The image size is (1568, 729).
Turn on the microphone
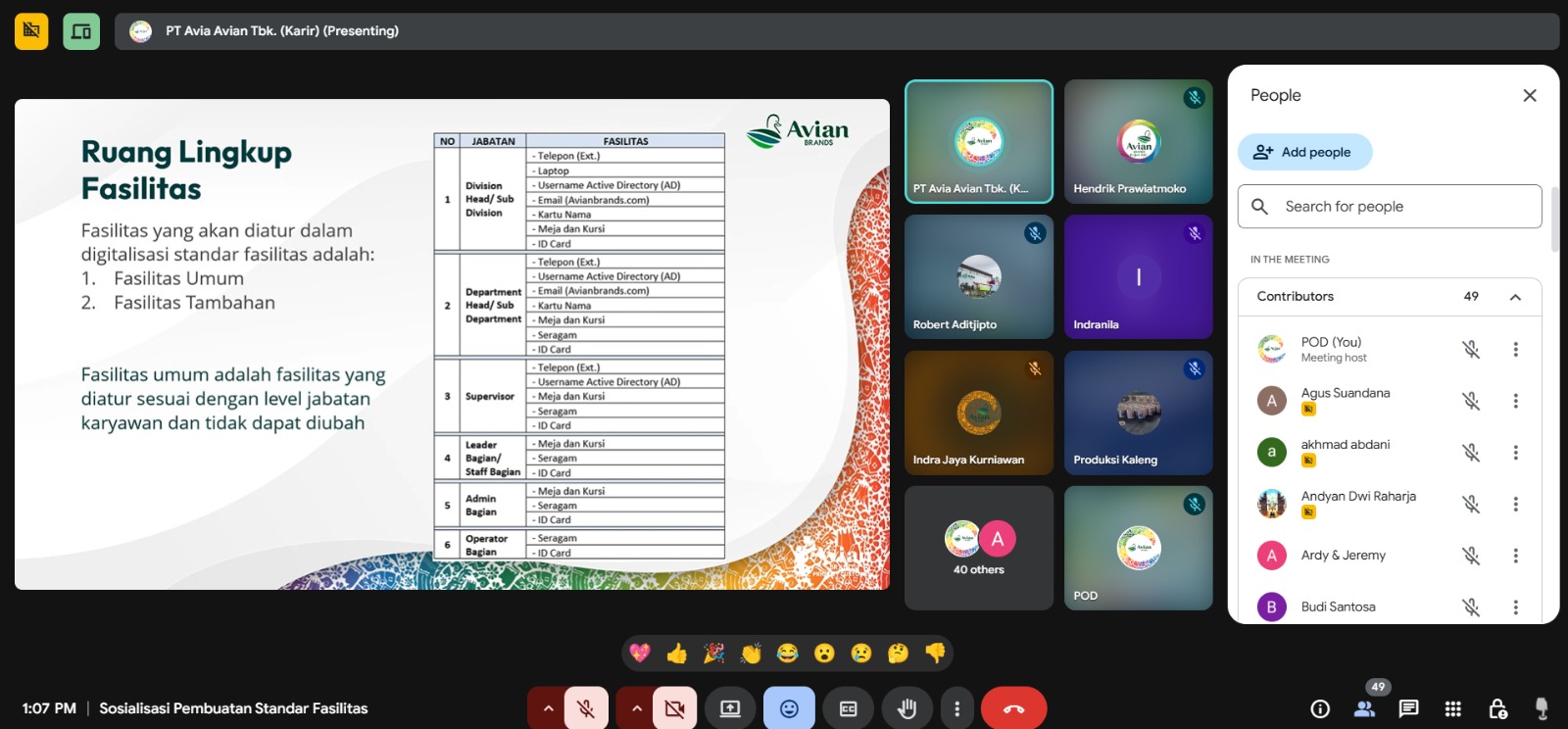[x=586, y=708]
